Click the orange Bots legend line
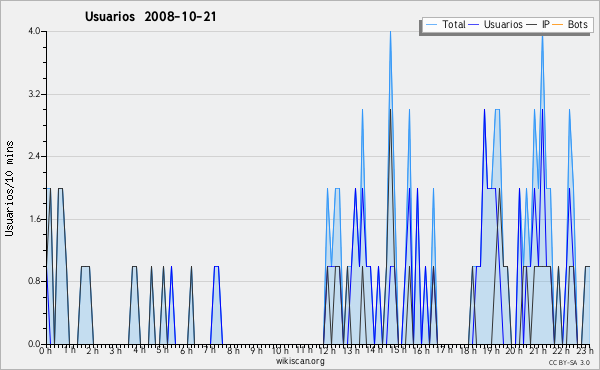The image size is (600, 370). coord(558,24)
